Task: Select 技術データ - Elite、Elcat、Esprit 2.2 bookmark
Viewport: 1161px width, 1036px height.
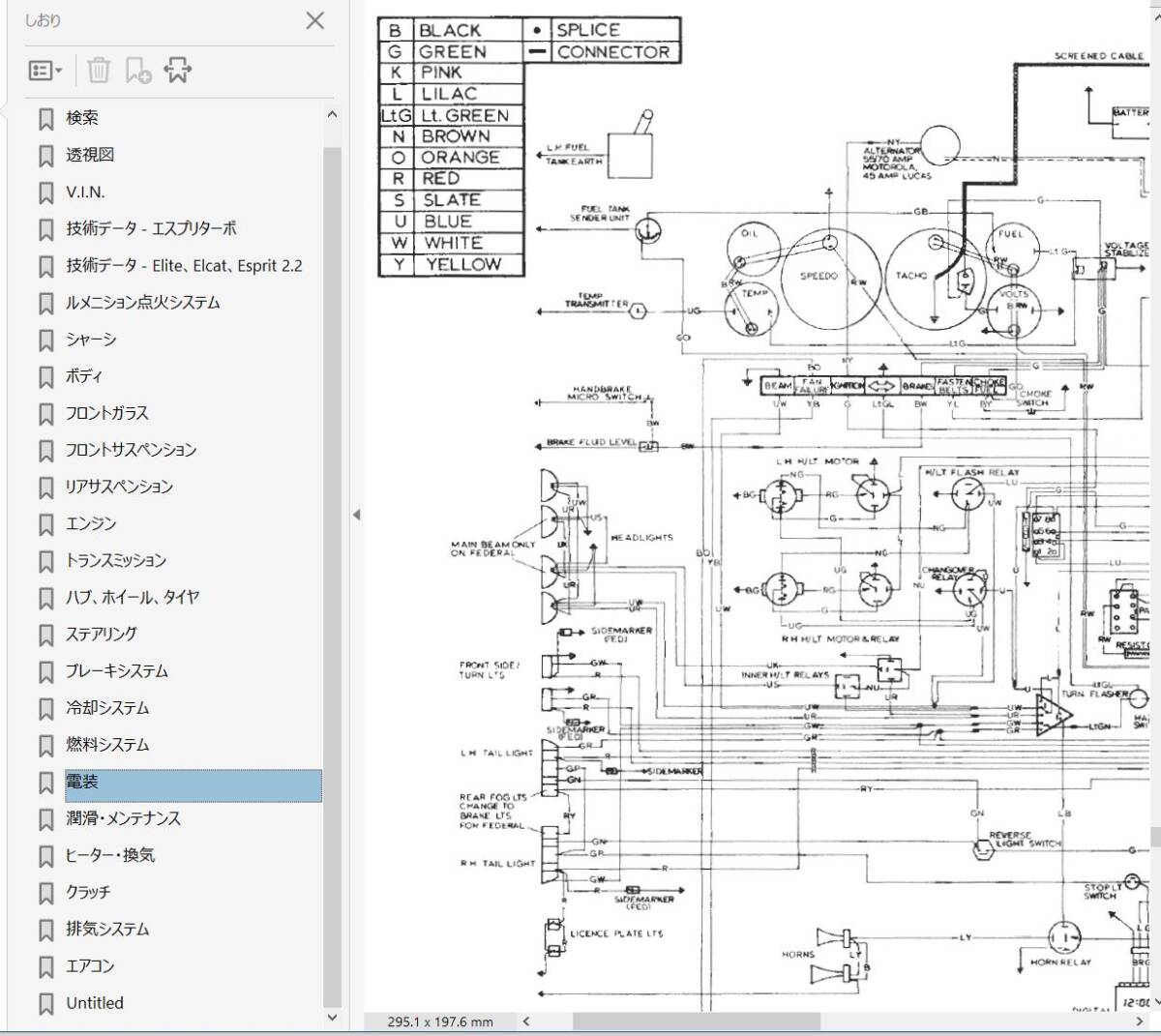Action: (x=184, y=265)
